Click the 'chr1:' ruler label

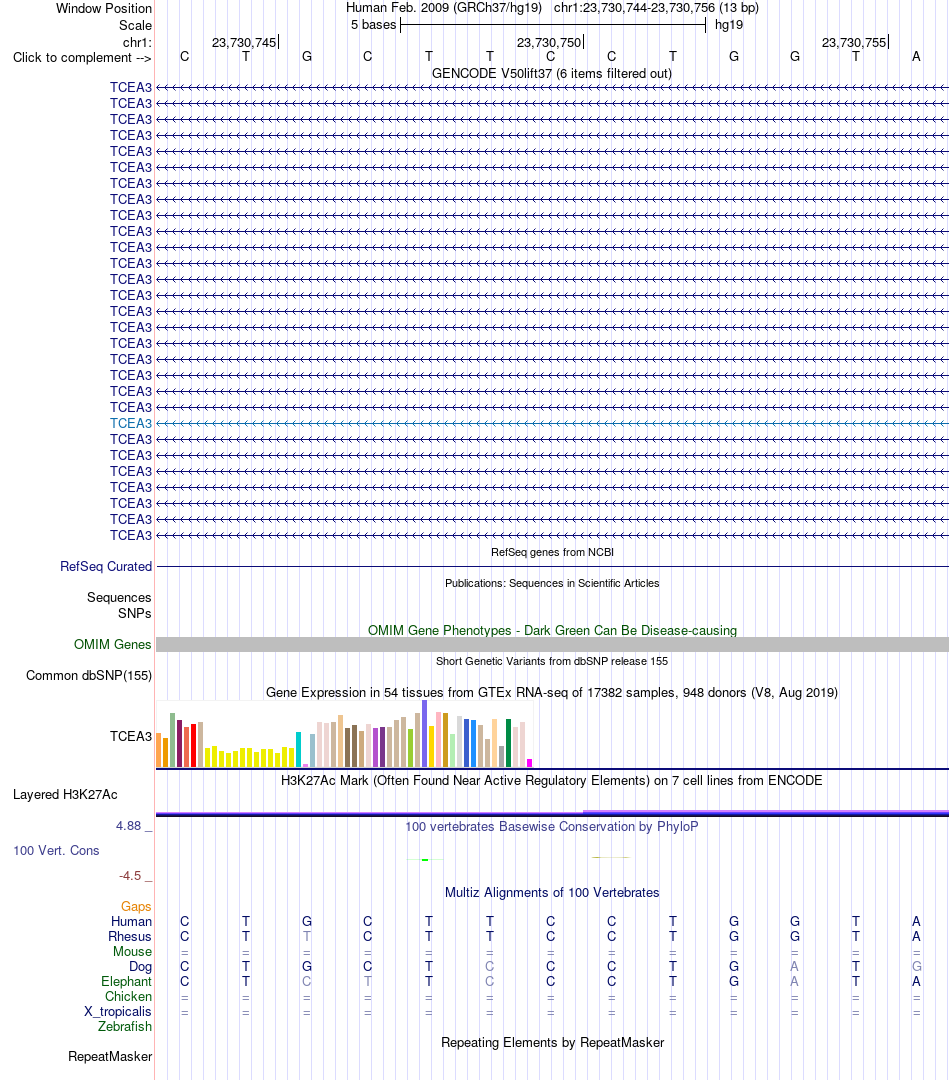(x=137, y=43)
